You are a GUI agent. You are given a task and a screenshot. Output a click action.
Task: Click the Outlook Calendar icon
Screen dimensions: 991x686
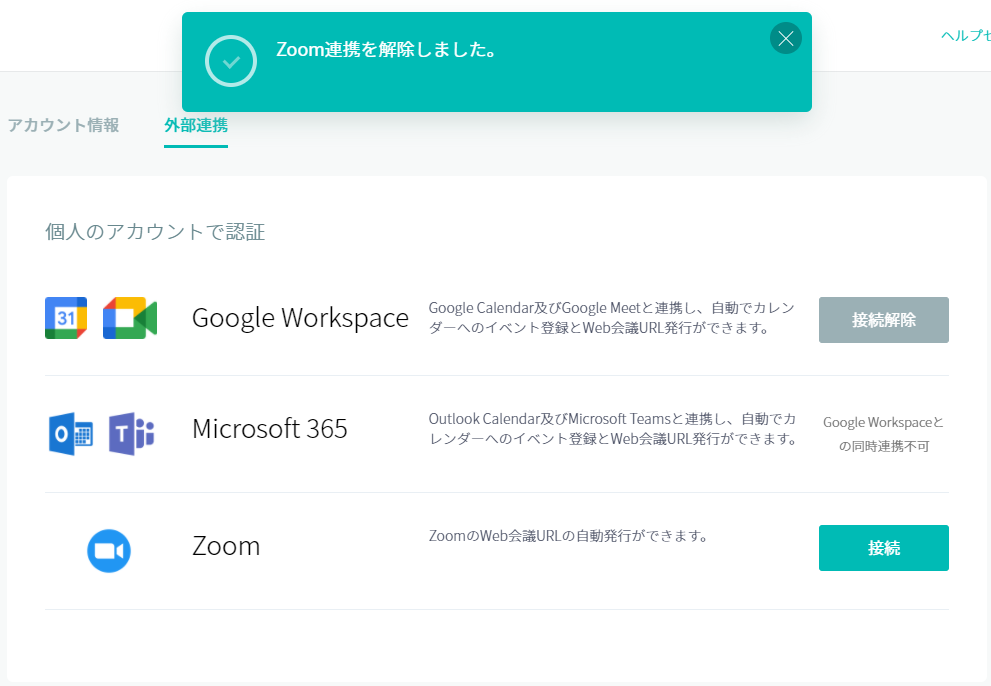70,434
